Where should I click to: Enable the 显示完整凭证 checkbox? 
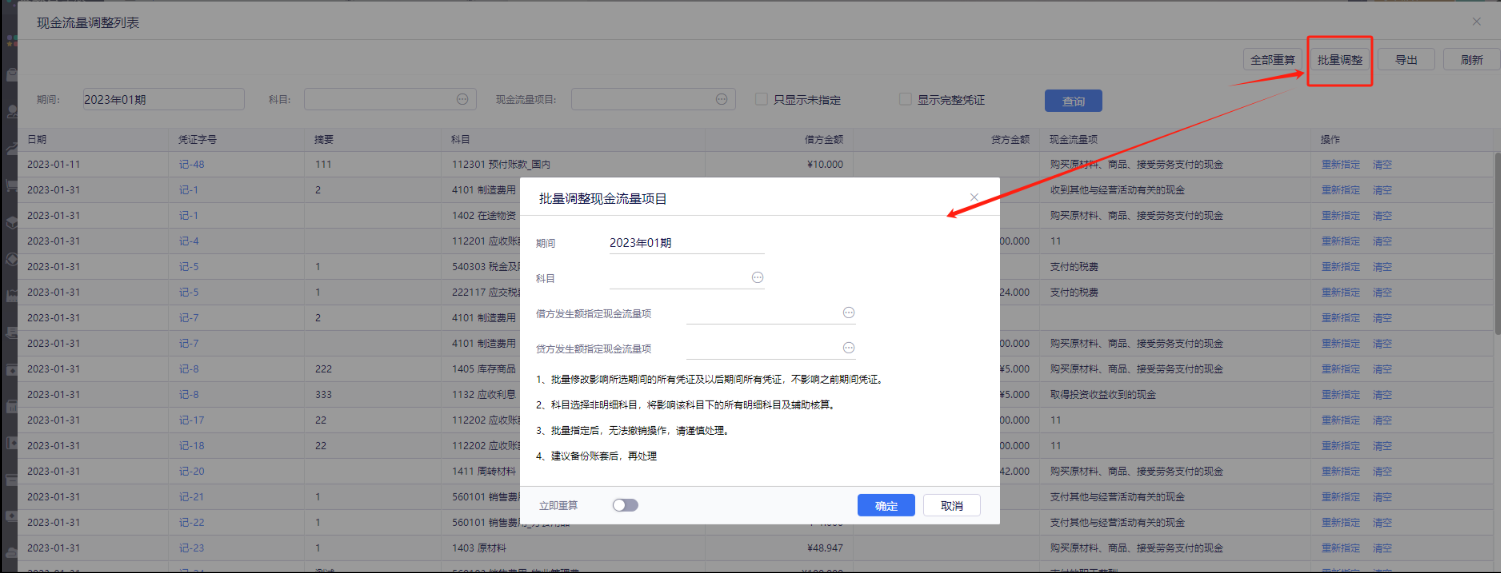[x=905, y=100]
